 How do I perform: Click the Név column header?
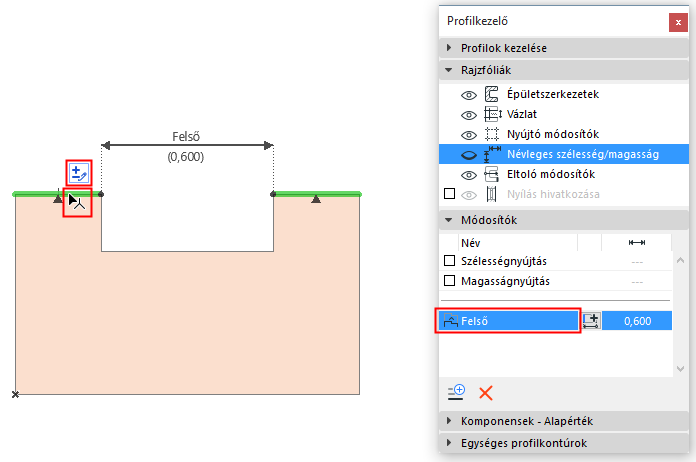[518, 243]
